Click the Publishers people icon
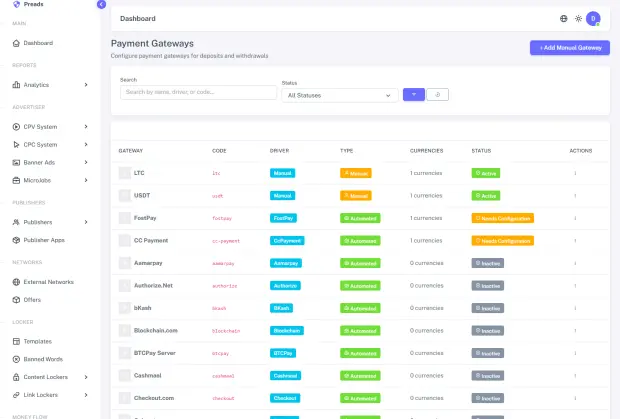The width and height of the screenshot is (620, 419). pos(16,222)
